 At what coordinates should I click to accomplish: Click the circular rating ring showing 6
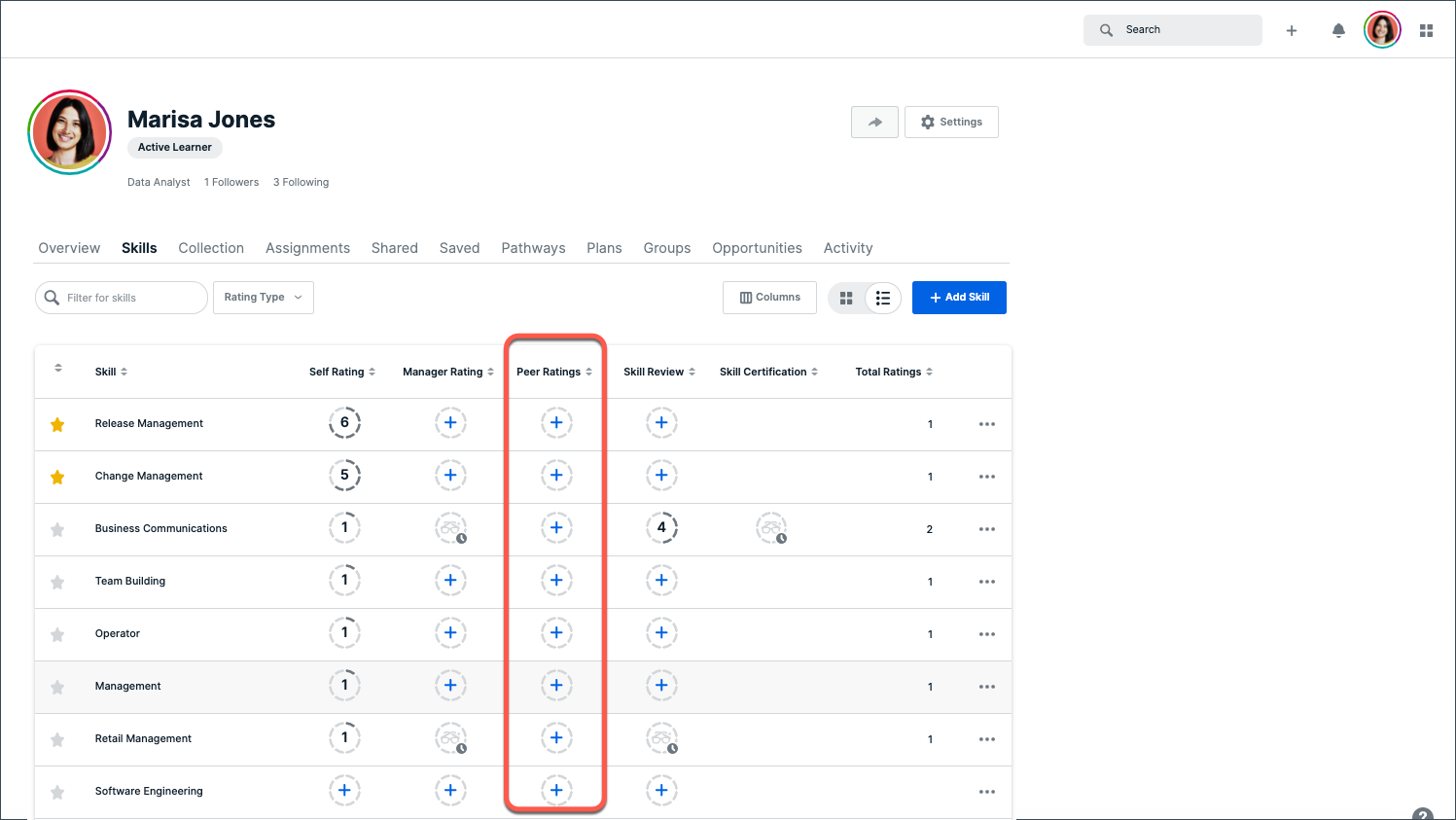[x=344, y=423]
